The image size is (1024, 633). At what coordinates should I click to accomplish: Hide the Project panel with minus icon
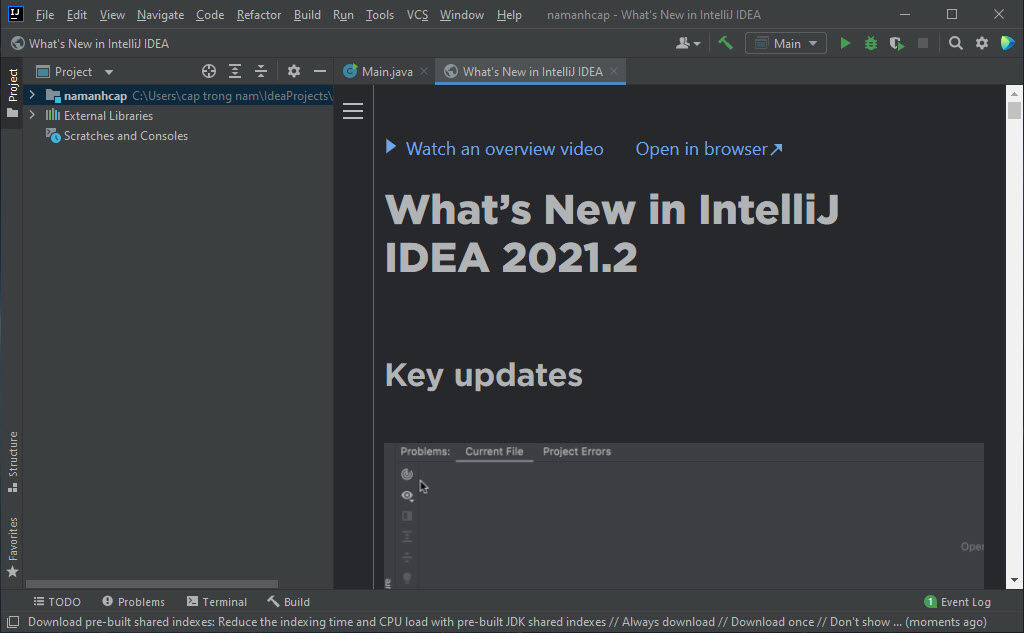[x=319, y=71]
